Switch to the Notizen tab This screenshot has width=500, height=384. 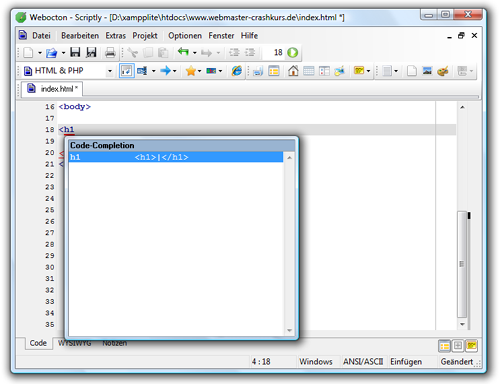pyautogui.click(x=114, y=343)
